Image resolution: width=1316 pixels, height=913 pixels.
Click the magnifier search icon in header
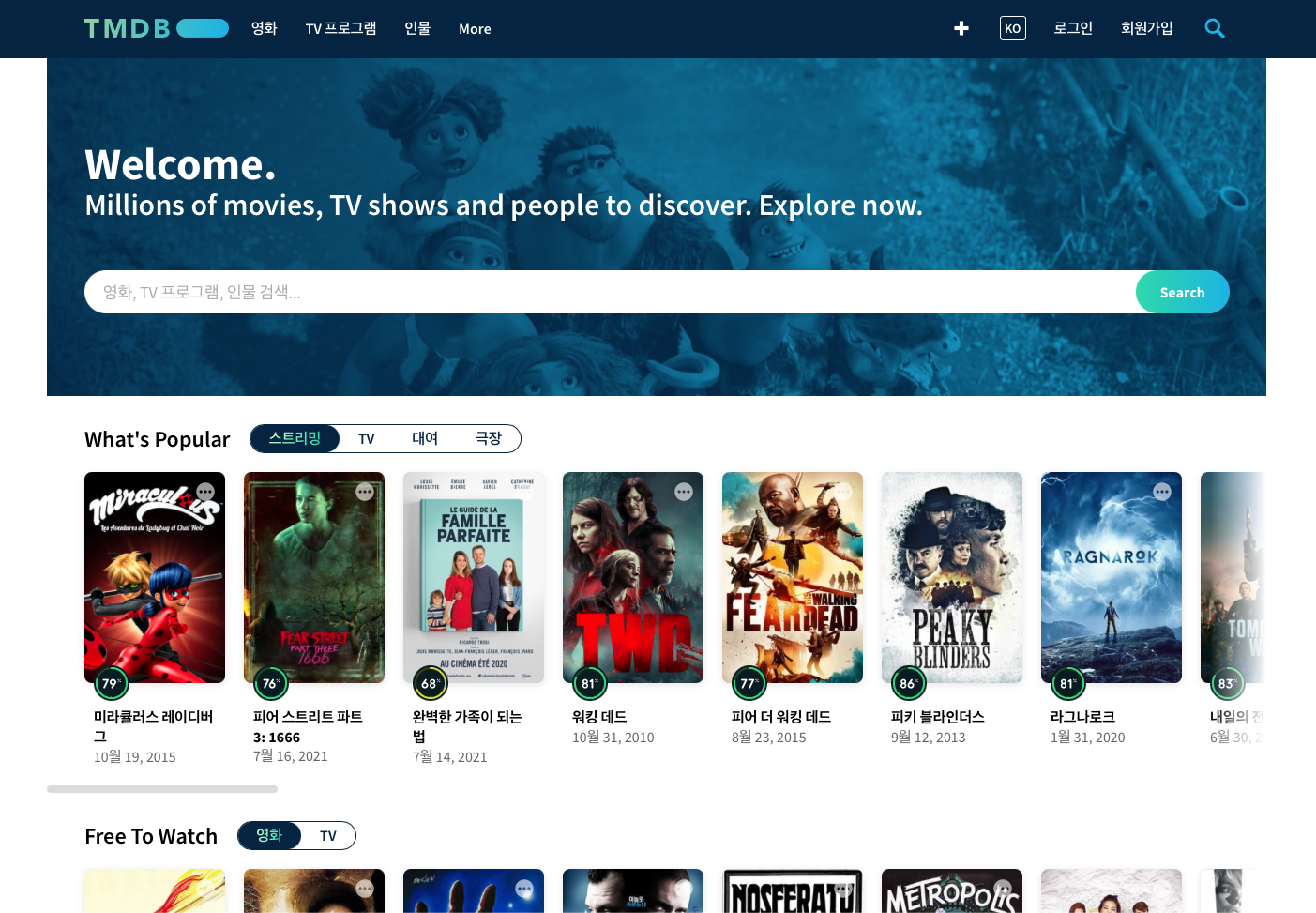pyautogui.click(x=1215, y=28)
